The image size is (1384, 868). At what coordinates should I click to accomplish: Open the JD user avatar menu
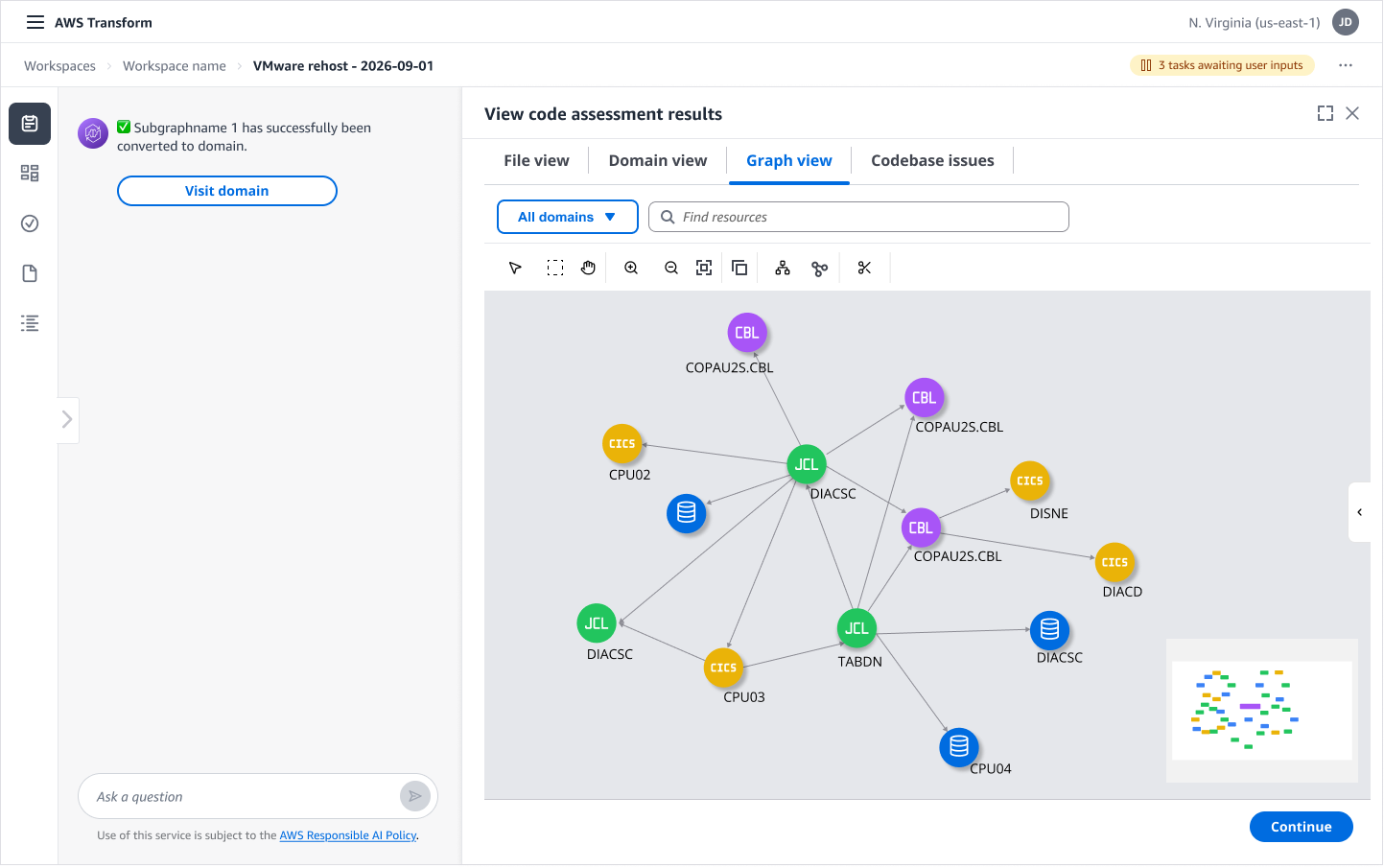click(x=1346, y=22)
